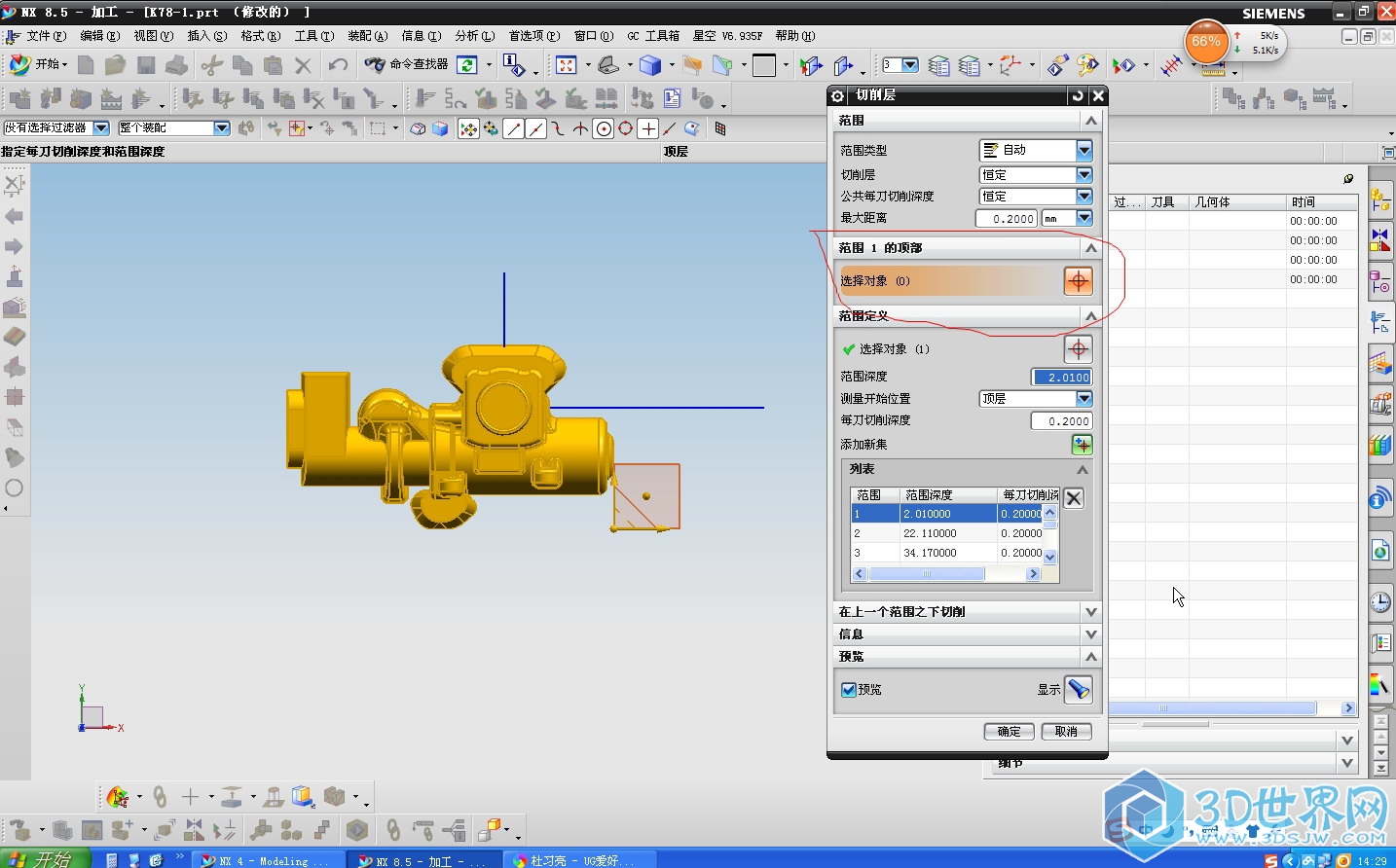
Task: Delete the selected range with the X icon
Action: coord(1073,498)
